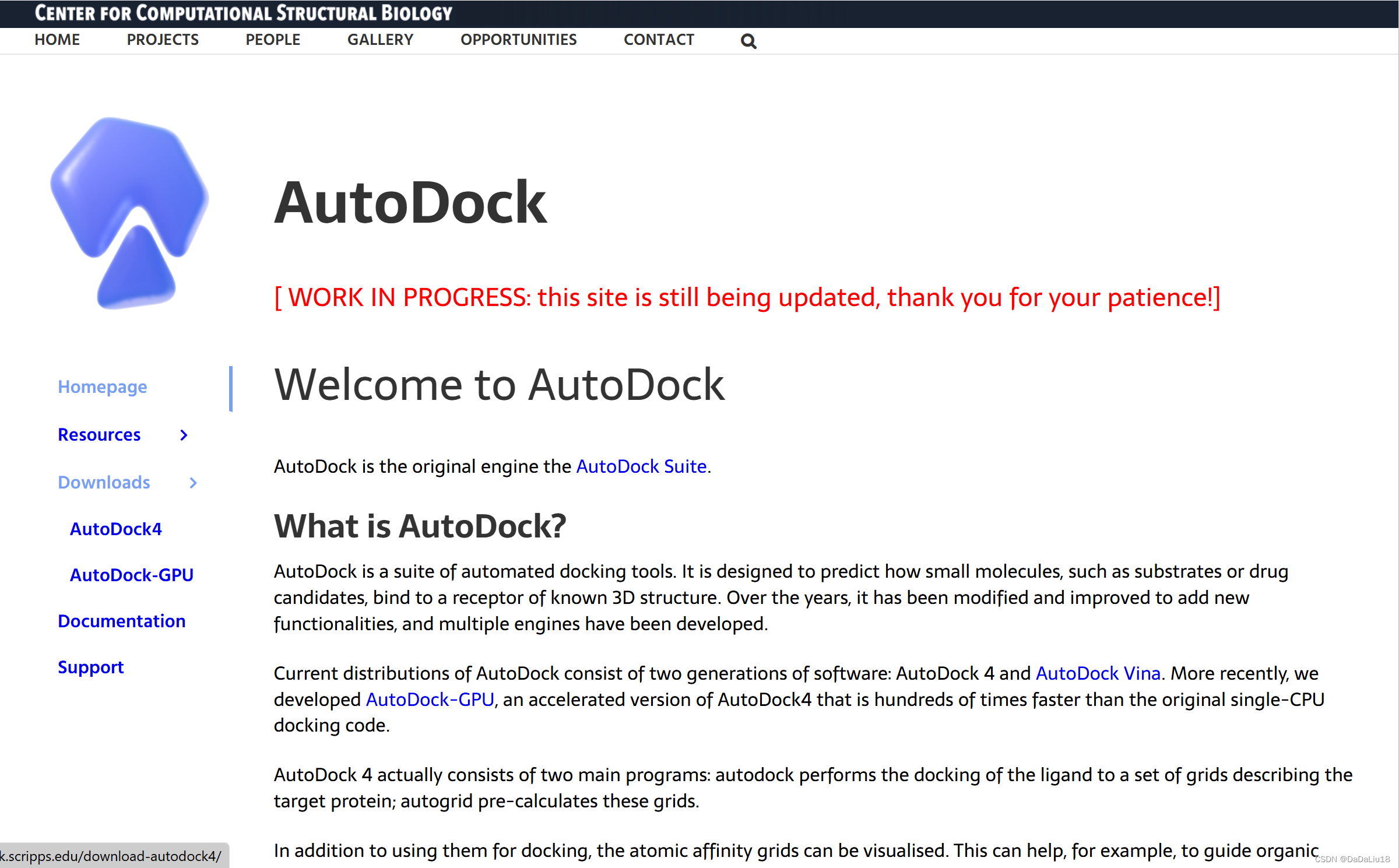Expand the Resources sidebar section

(99, 434)
